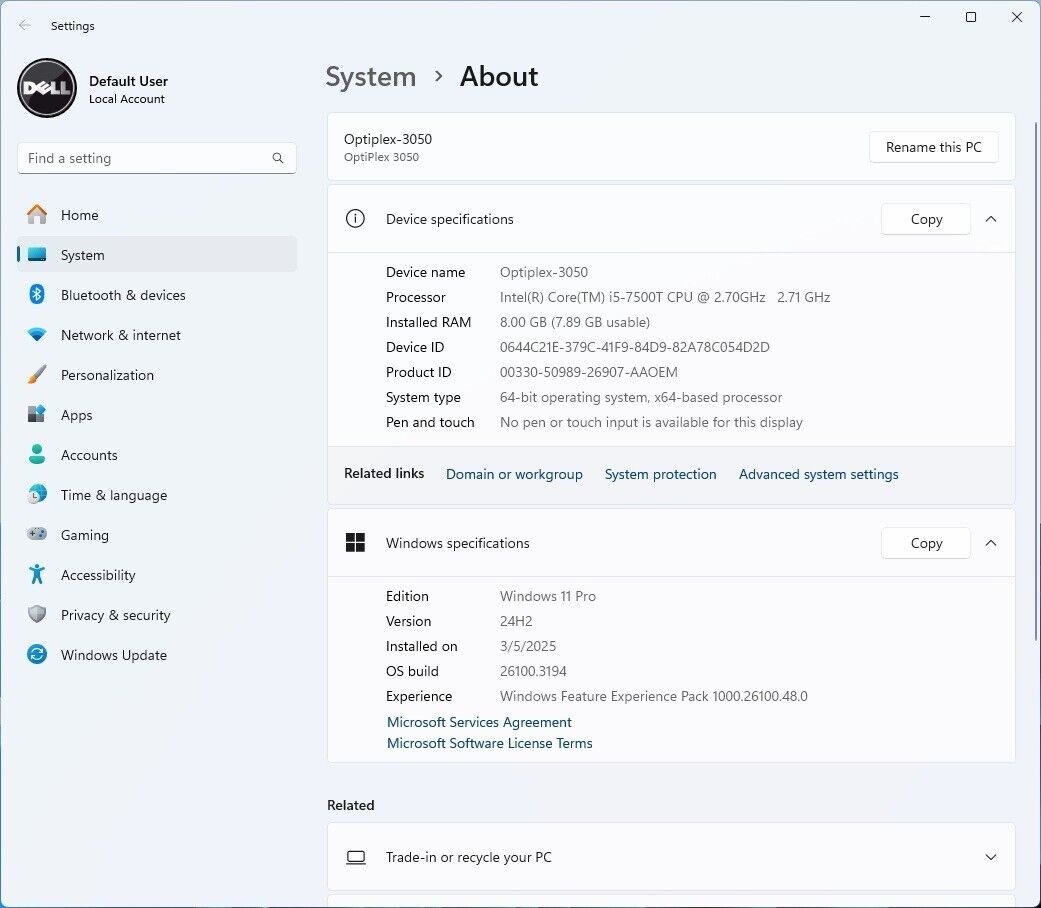Click the Processor value Intel Core i5-7500T
The image size is (1041, 908).
tap(665, 297)
